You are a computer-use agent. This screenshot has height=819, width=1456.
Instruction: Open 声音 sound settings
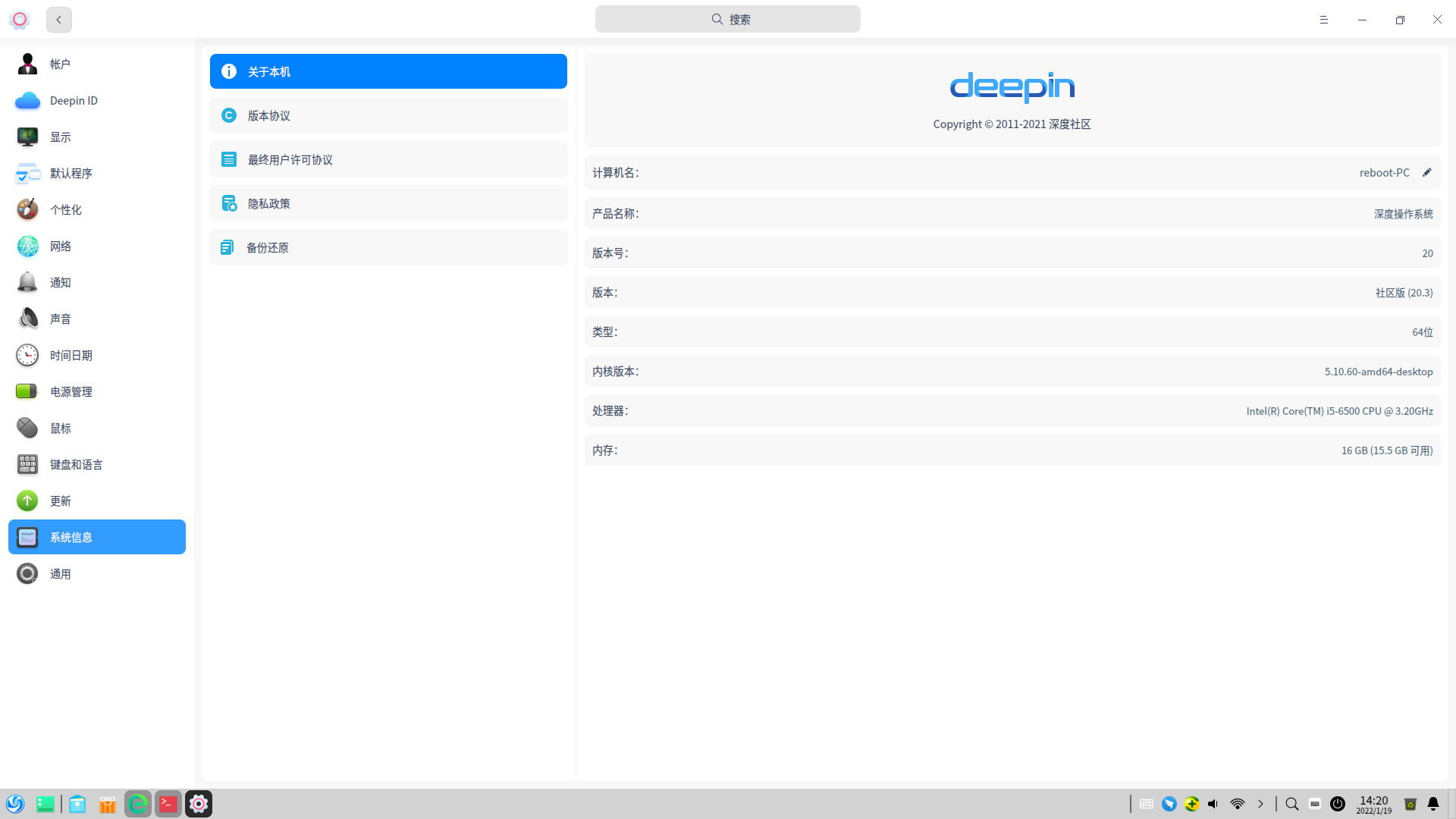tap(61, 319)
